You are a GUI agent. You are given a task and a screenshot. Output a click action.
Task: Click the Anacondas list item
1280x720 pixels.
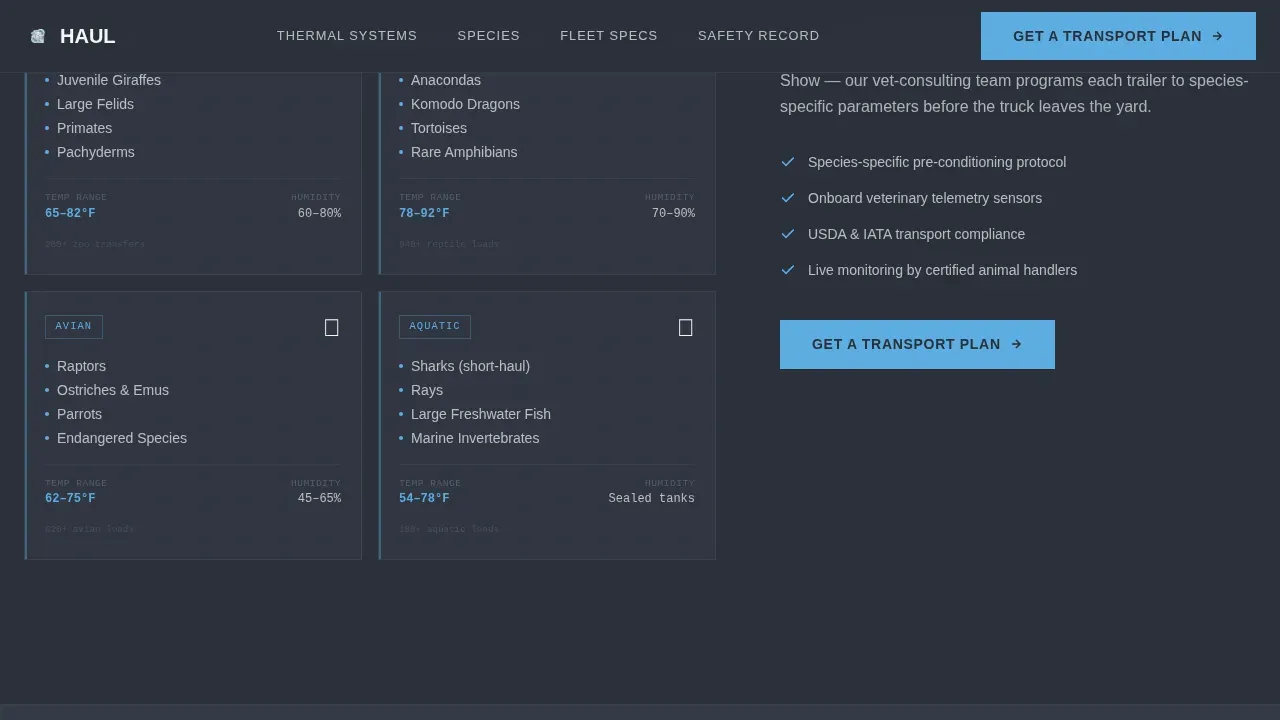446,80
